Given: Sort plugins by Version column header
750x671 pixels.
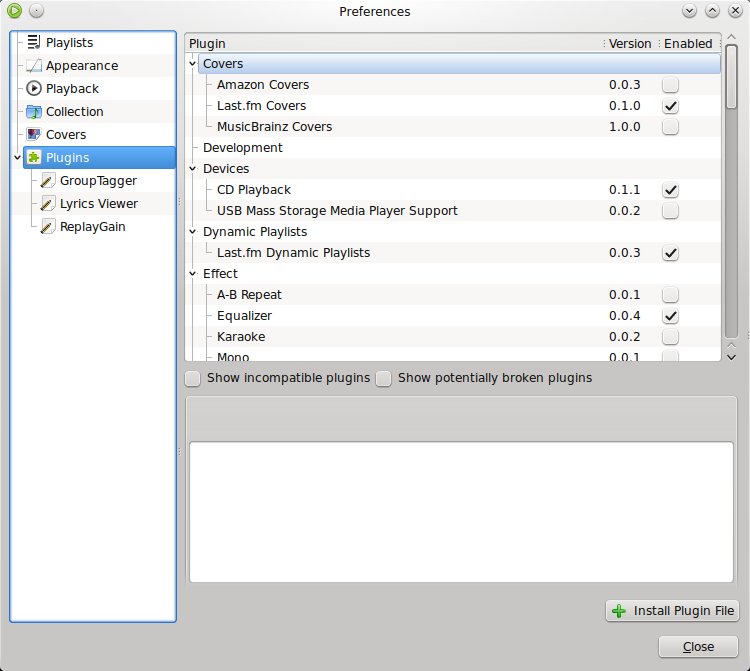Looking at the screenshot, I should pyautogui.click(x=629, y=44).
